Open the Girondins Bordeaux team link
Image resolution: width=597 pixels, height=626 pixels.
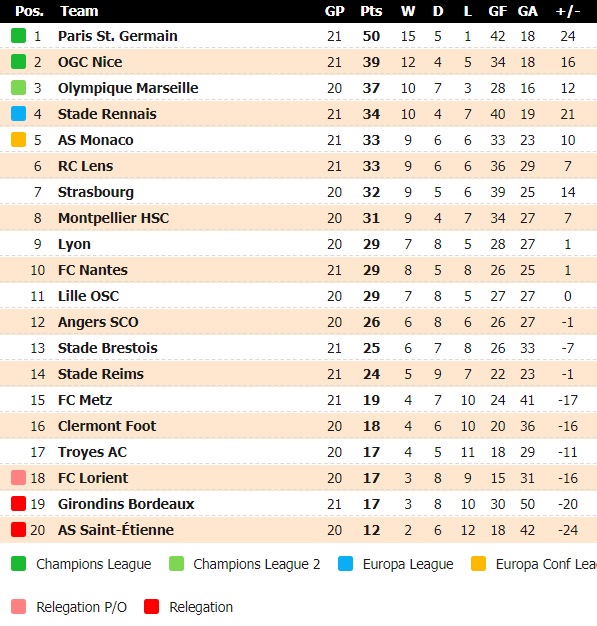(126, 504)
